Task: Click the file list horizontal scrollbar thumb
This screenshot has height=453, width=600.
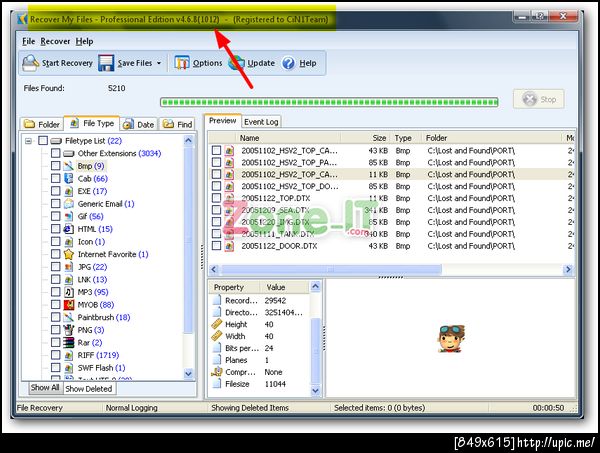Action: point(331,269)
